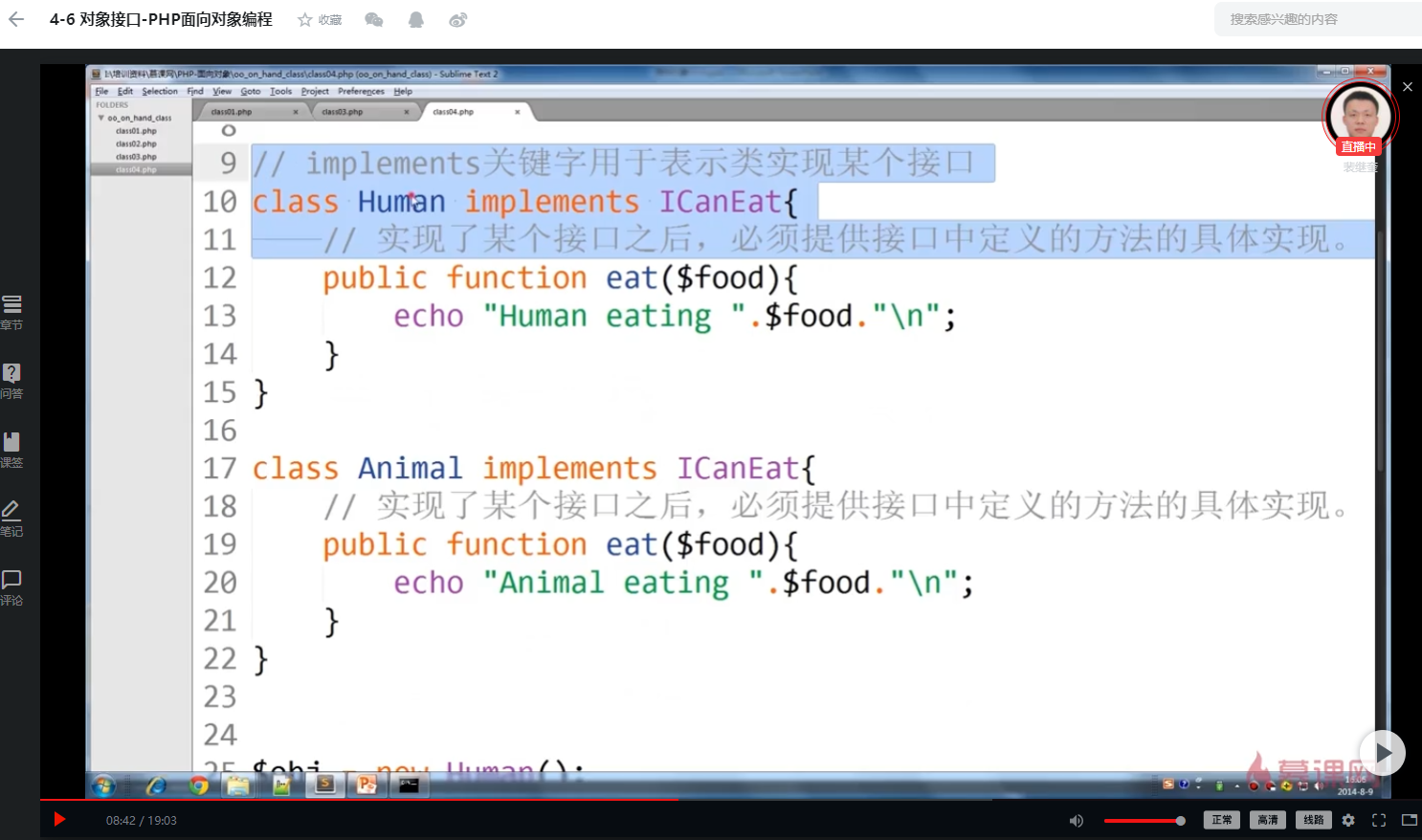Click the 2014-8-9 taskbar clock
Screen dimensions: 1422x840
(1355, 786)
